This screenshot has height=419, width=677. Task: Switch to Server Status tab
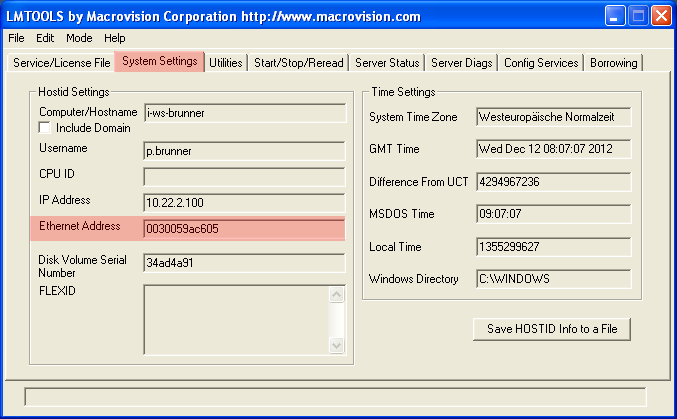coord(387,63)
